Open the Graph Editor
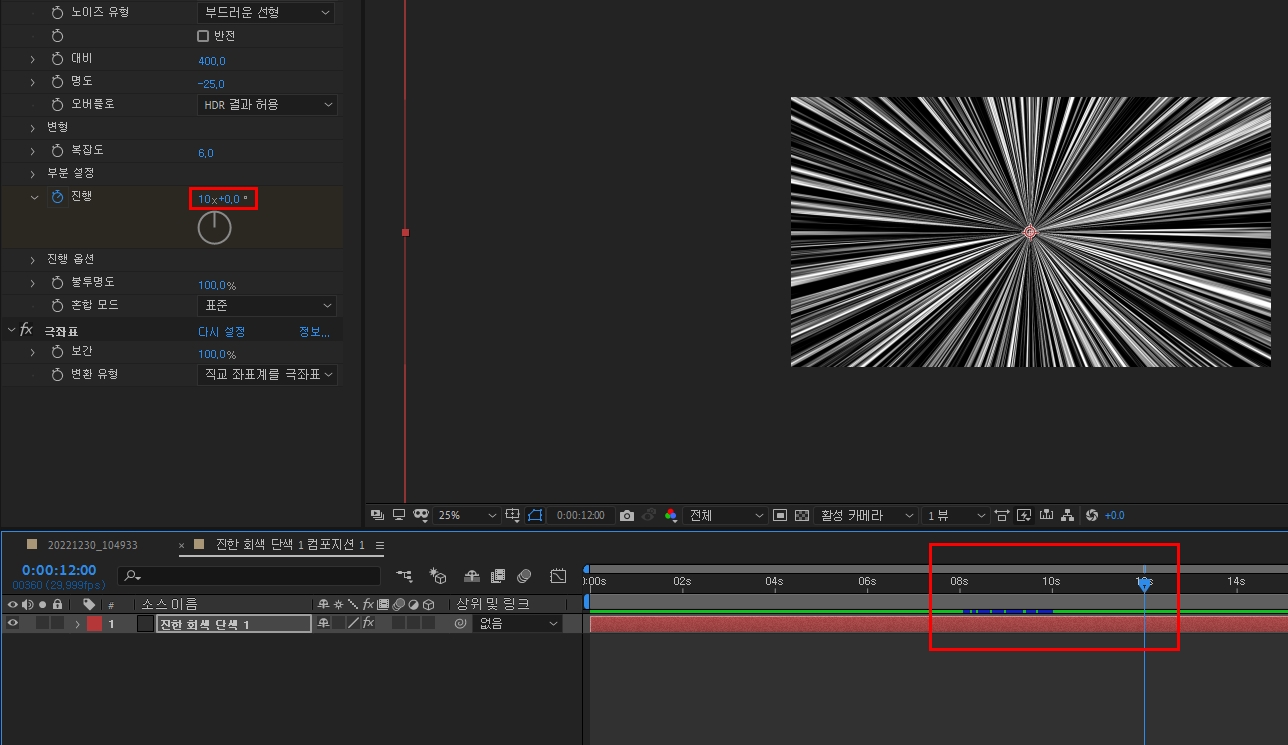This screenshot has height=745, width=1288. tap(558, 576)
